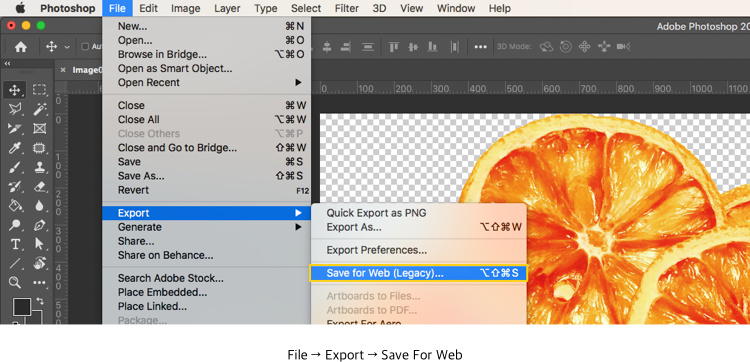This screenshot has height=362, width=750.
Task: Select the Magic Wand tool
Action: click(39, 109)
